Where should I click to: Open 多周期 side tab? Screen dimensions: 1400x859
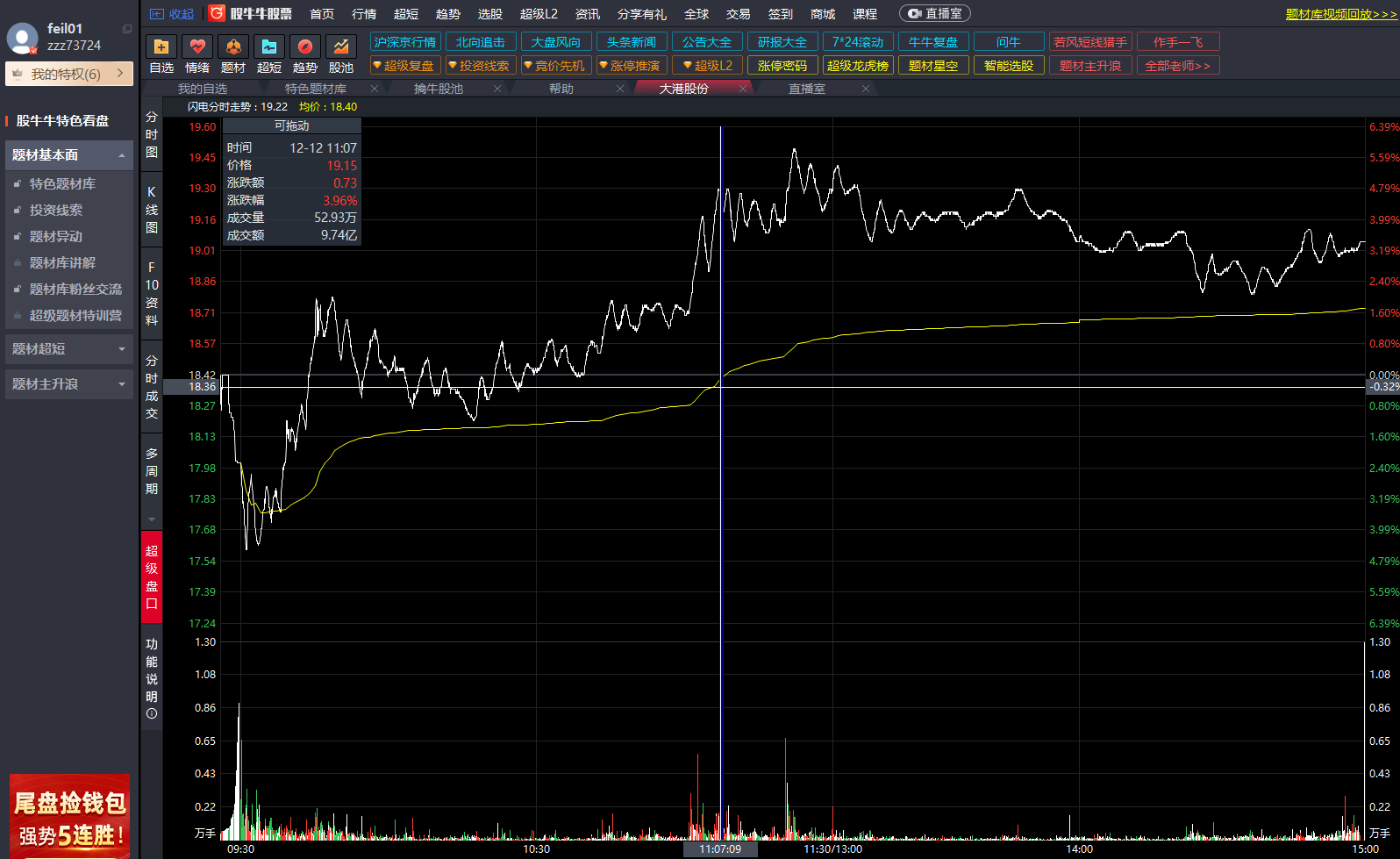(152, 471)
